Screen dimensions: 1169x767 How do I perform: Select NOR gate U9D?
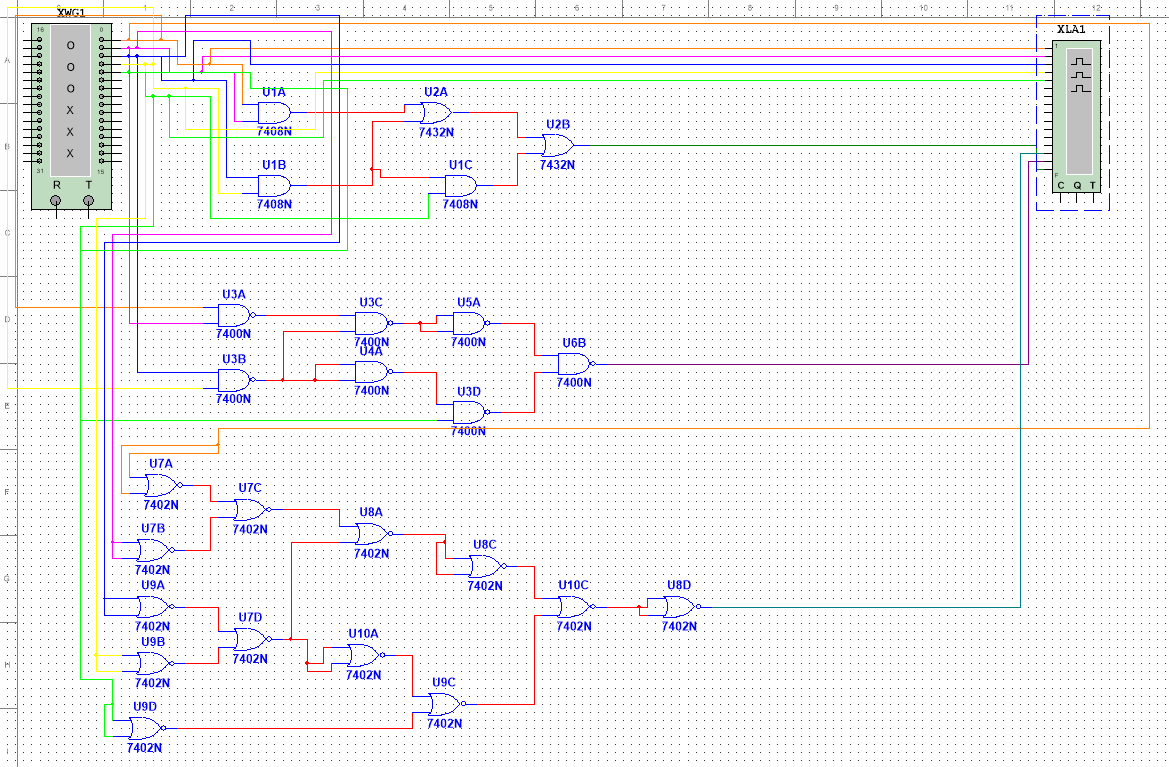click(x=146, y=728)
